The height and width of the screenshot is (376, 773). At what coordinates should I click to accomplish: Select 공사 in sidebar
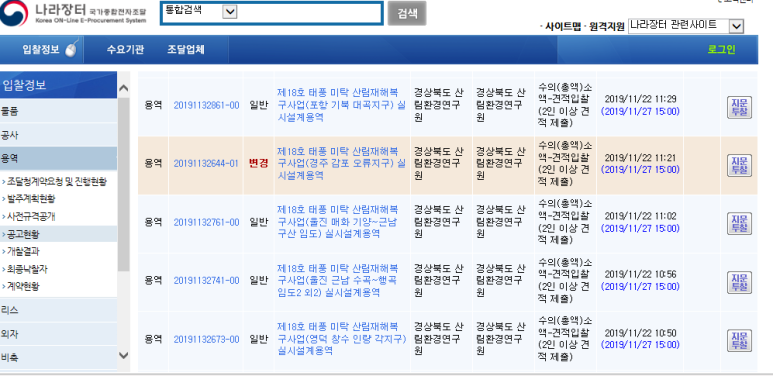pos(59,135)
